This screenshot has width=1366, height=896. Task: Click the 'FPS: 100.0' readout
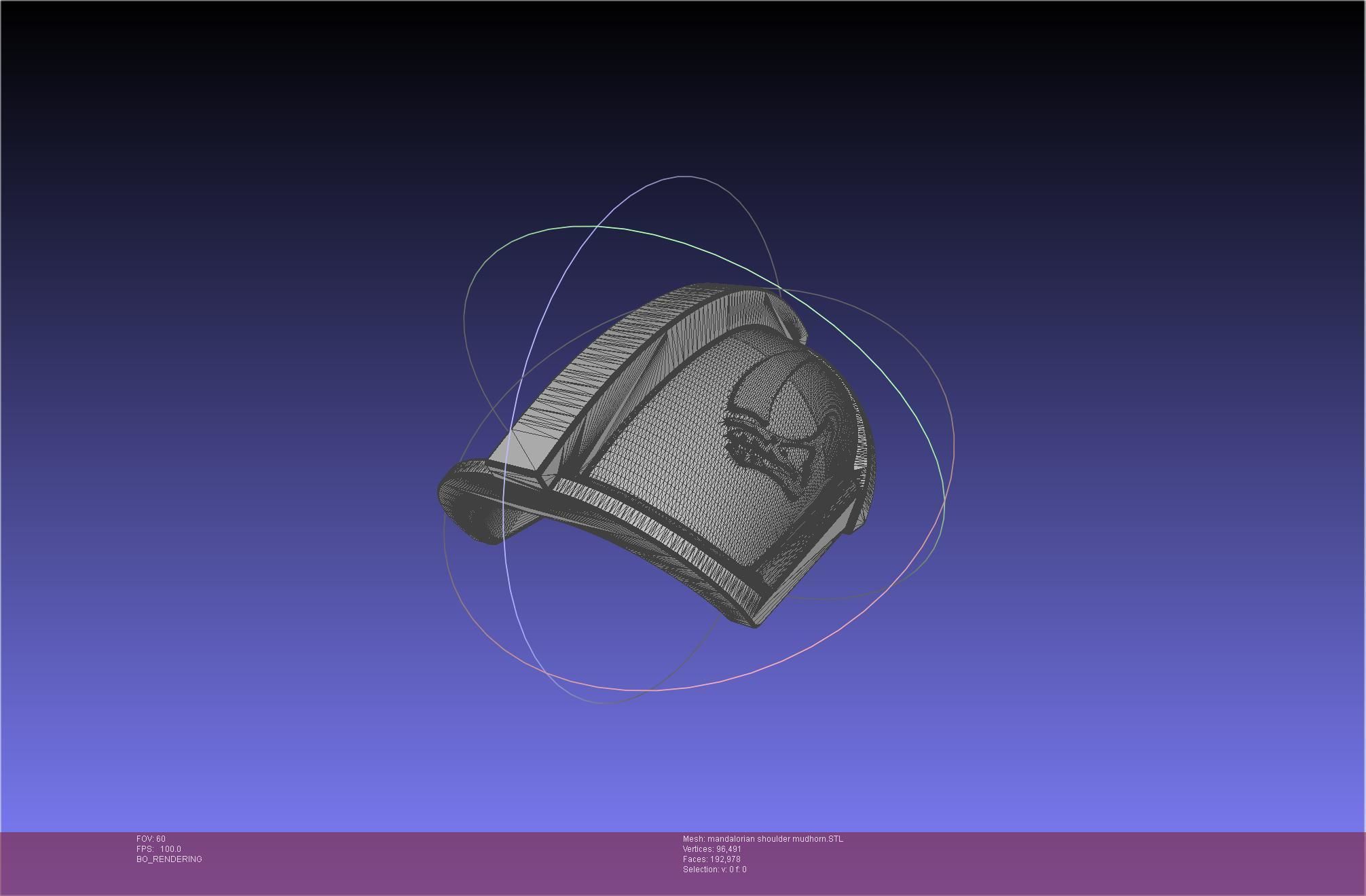coord(159,849)
